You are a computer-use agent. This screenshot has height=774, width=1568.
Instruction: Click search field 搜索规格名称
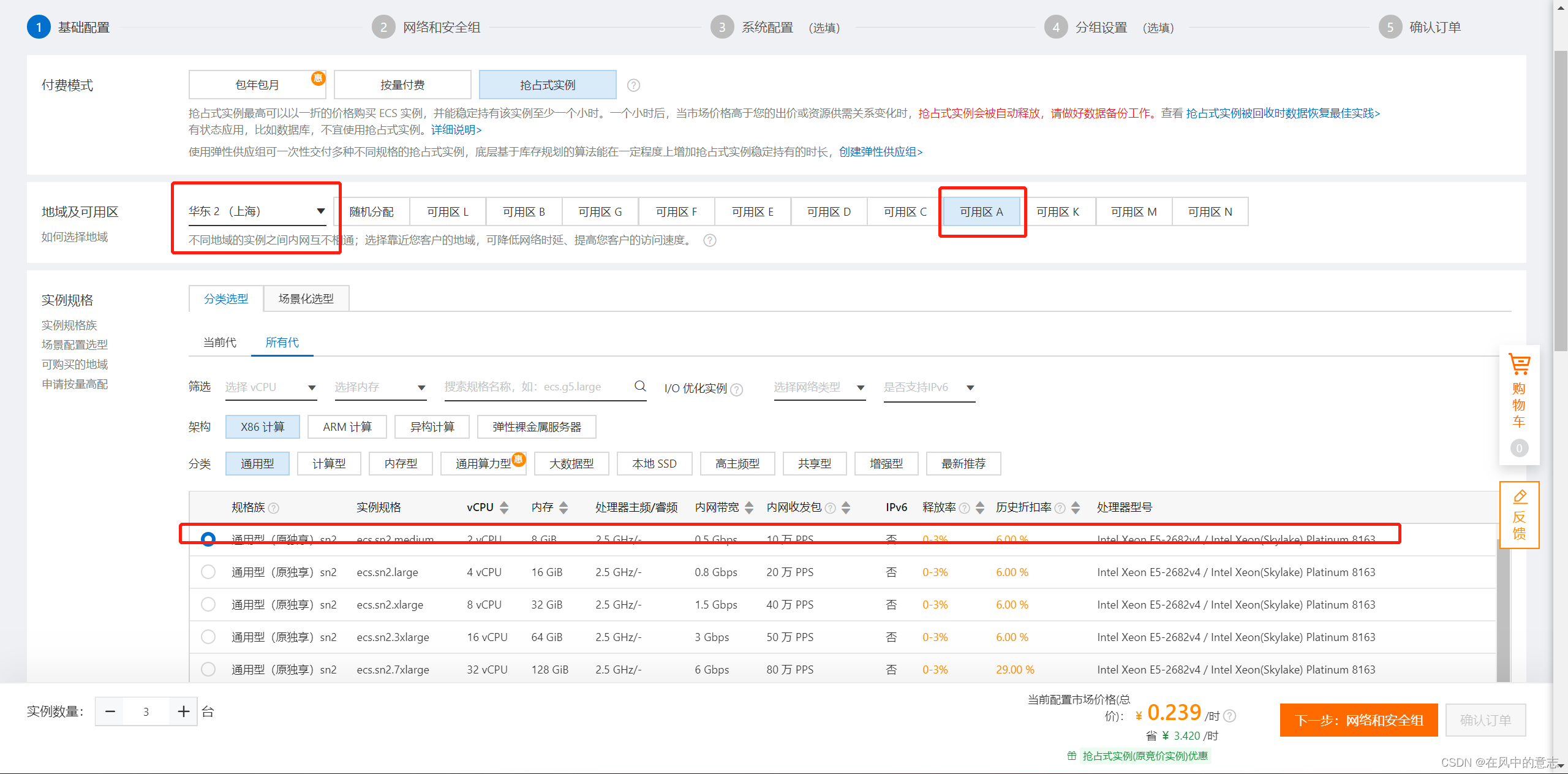coord(545,387)
